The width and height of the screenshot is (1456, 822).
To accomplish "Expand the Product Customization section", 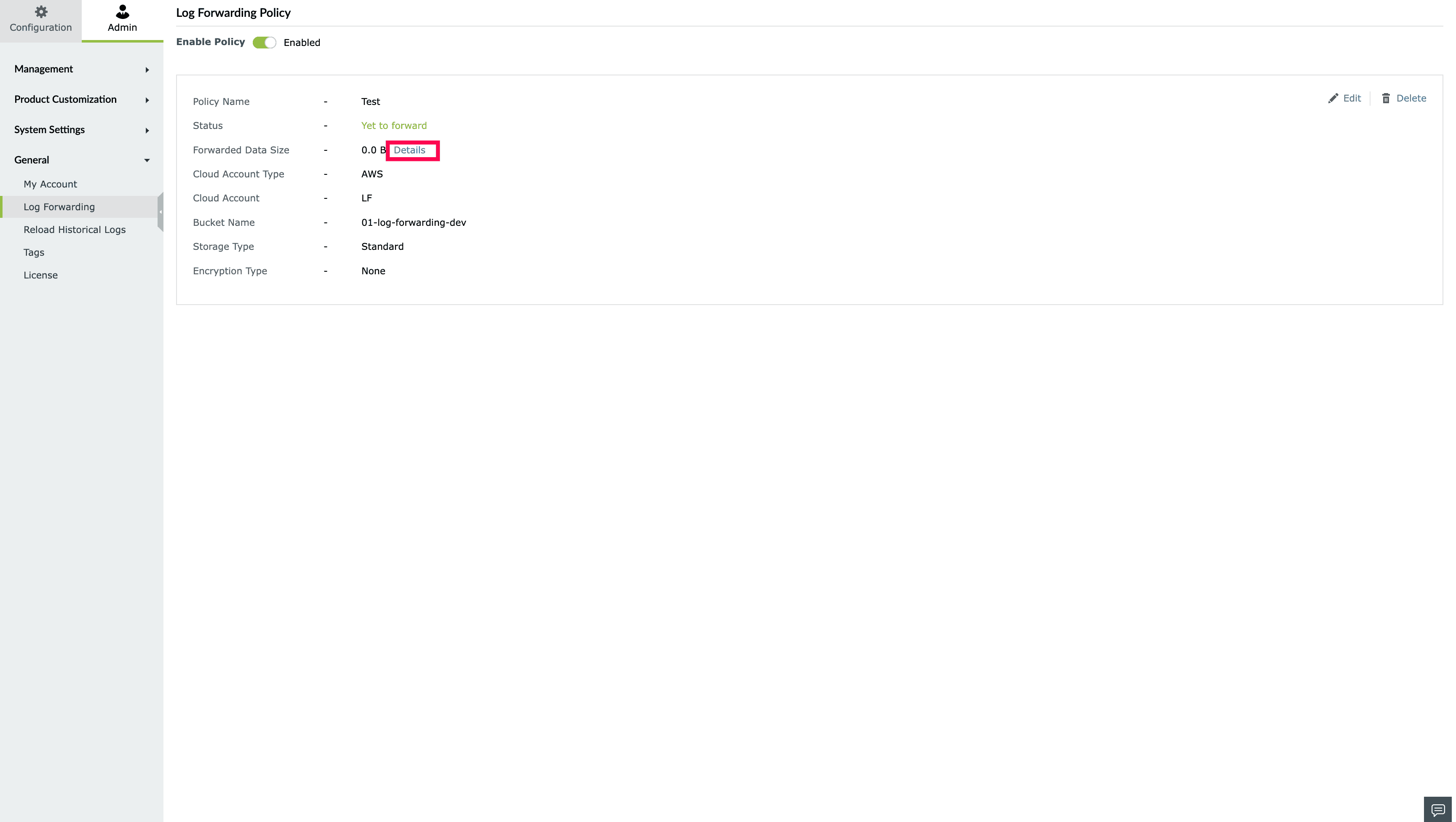I will pyautogui.click(x=66, y=99).
